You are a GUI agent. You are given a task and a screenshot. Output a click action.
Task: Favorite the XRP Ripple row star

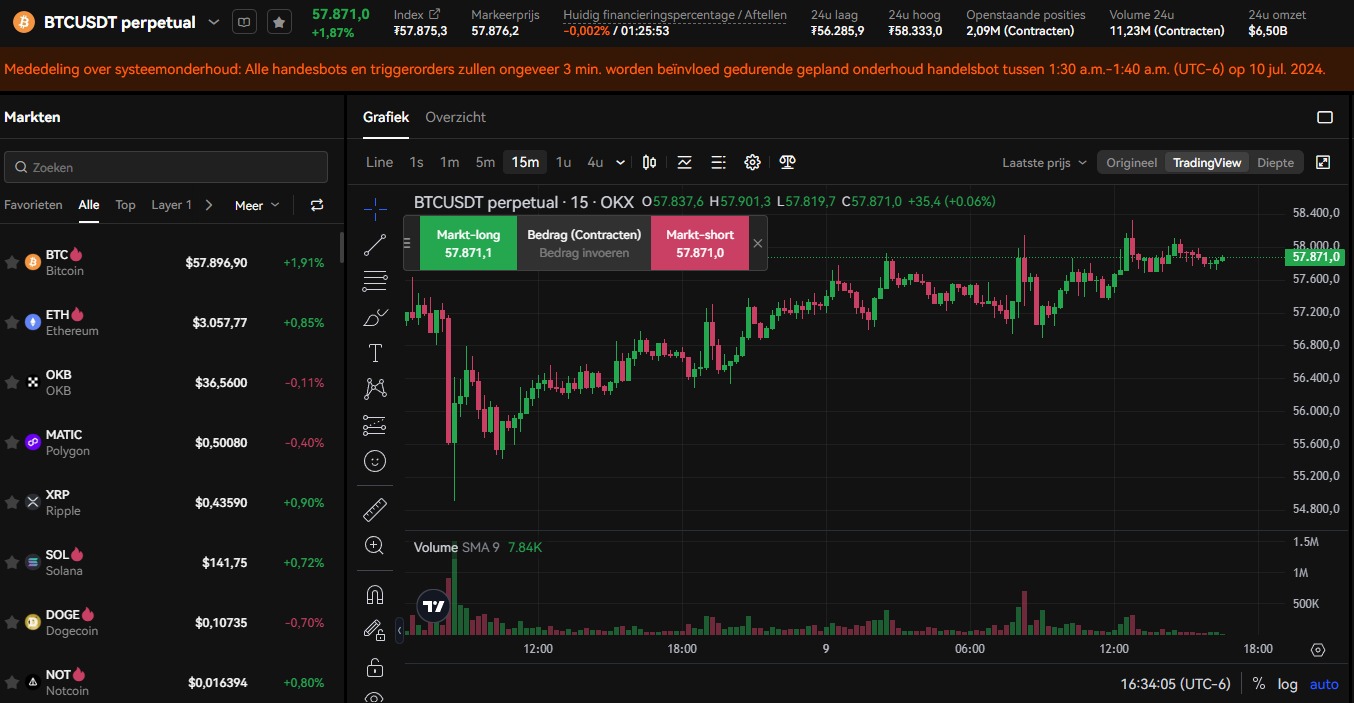click(x=12, y=502)
